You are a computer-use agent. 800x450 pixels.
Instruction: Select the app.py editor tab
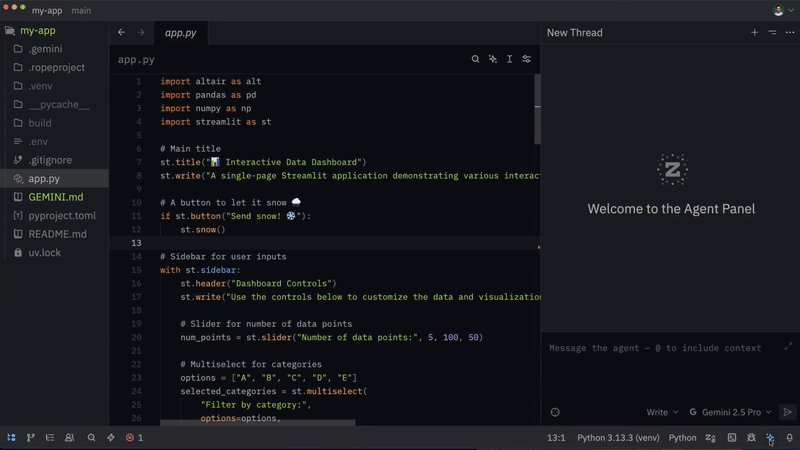point(181,33)
